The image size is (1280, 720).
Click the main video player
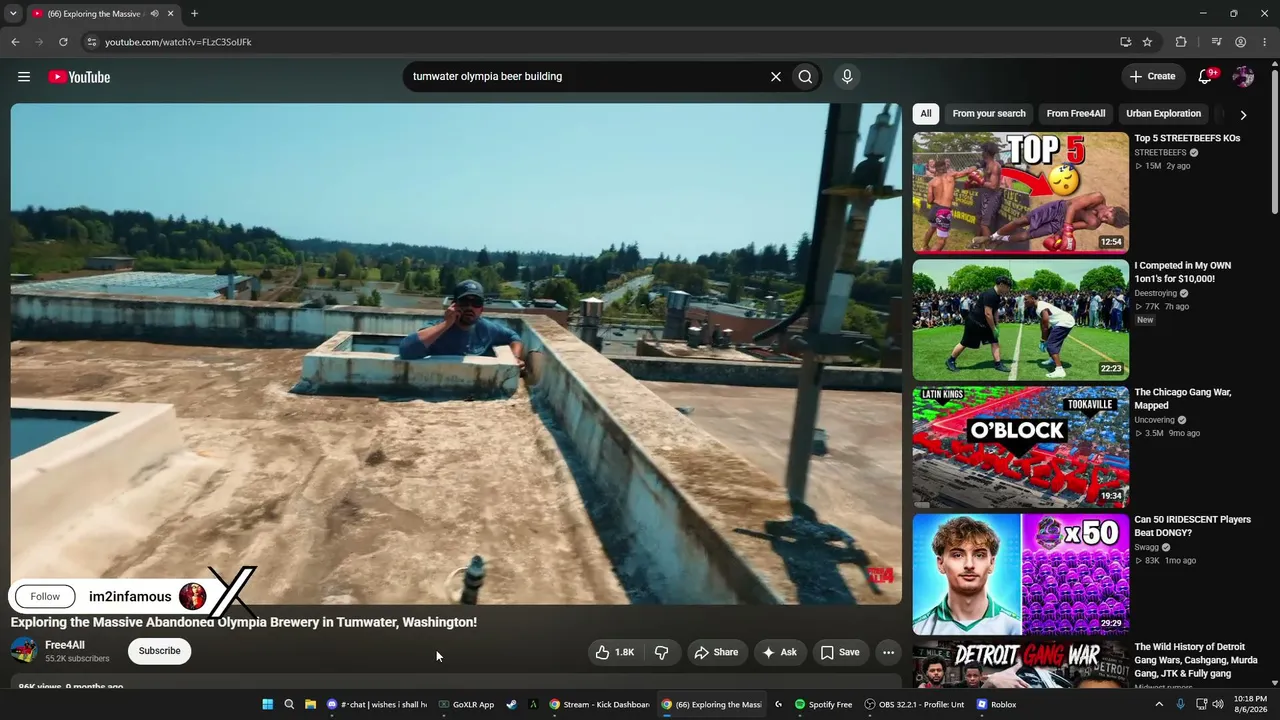456,354
